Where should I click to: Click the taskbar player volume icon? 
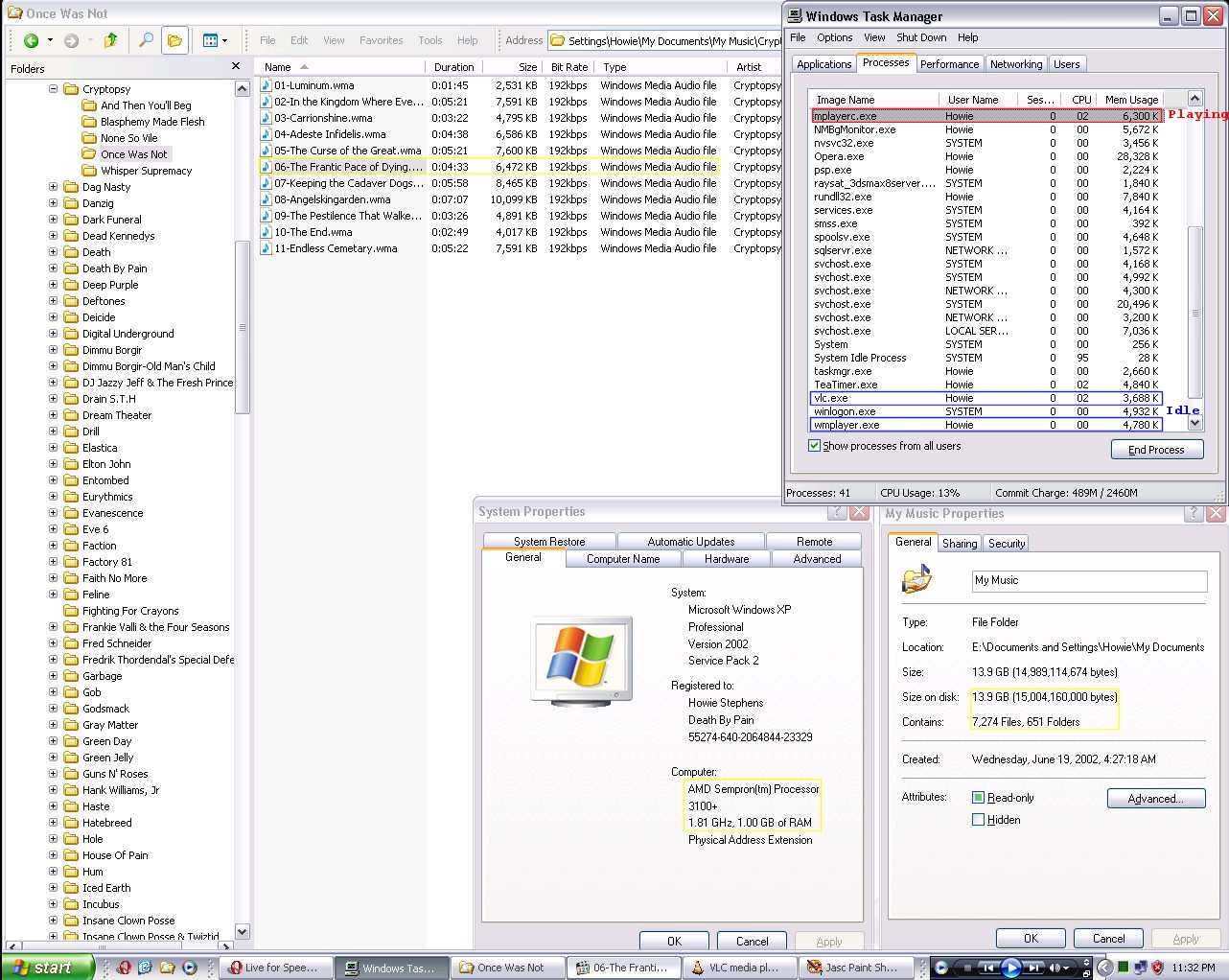[x=1056, y=968]
